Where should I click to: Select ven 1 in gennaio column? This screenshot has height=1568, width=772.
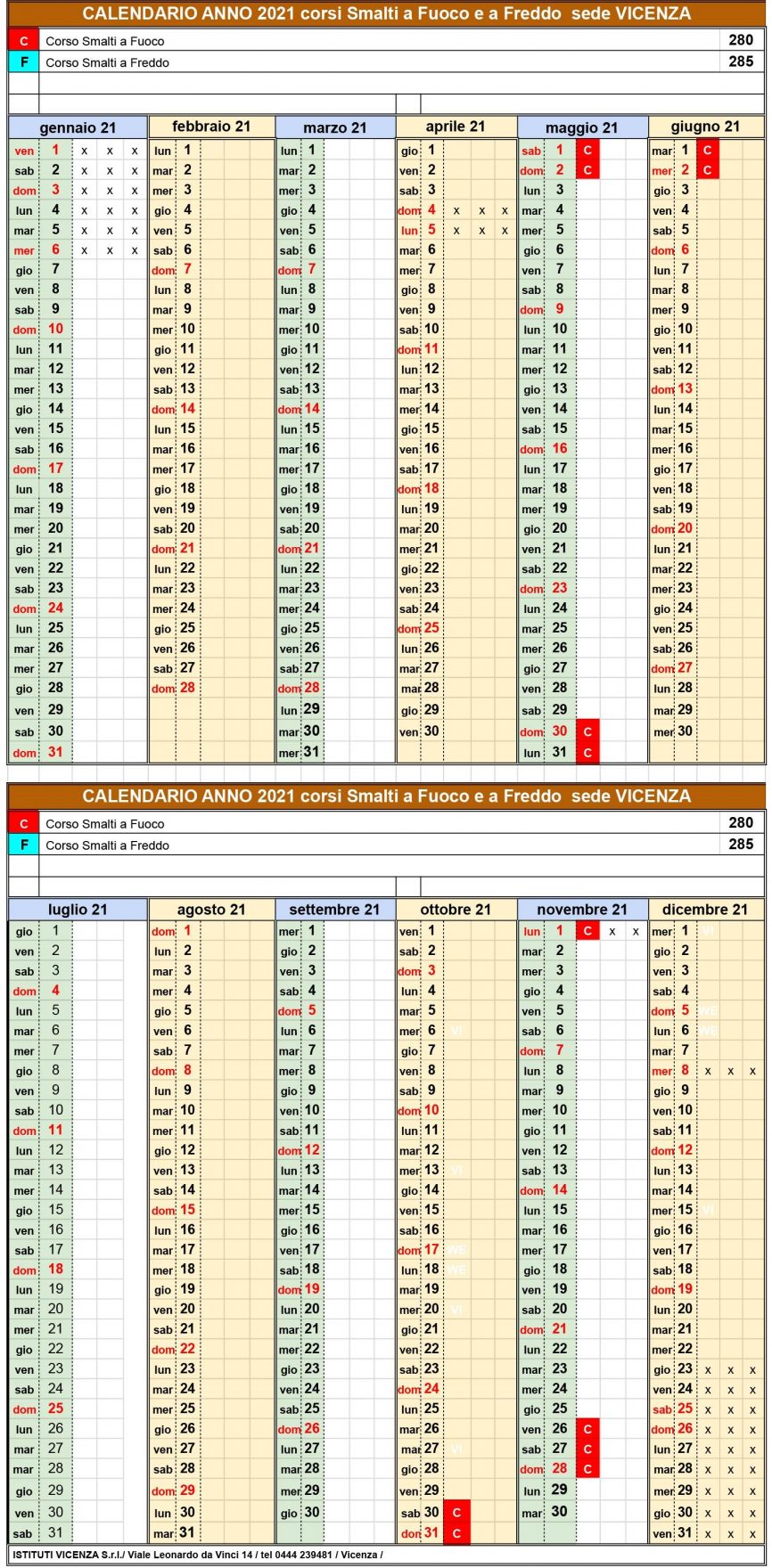[x=40, y=150]
